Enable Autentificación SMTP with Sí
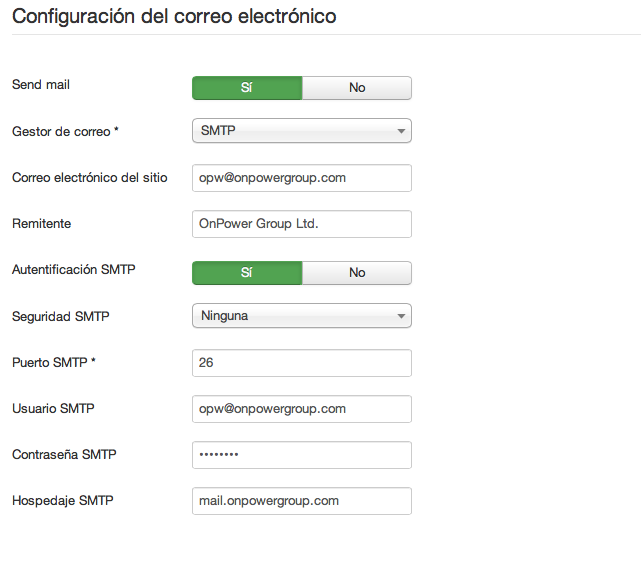 [x=247, y=273]
